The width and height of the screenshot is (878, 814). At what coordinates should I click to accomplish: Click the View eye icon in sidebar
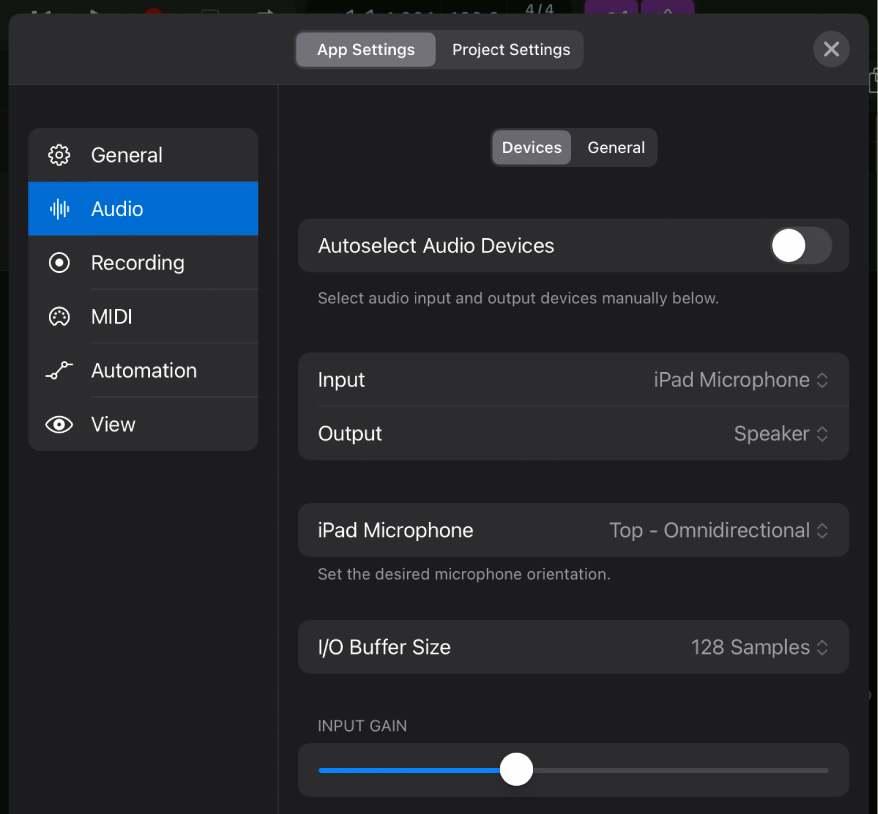[59, 424]
